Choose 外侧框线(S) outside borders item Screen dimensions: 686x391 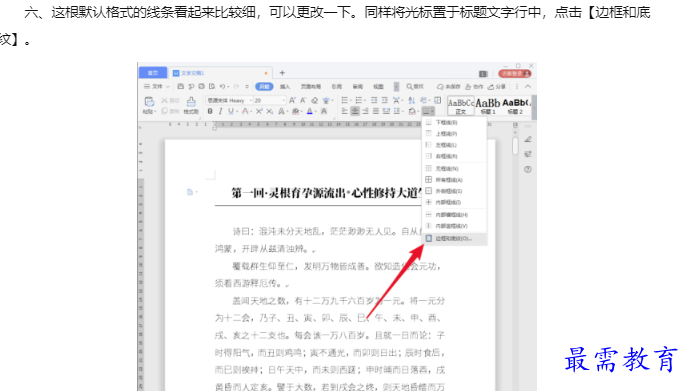454,191
